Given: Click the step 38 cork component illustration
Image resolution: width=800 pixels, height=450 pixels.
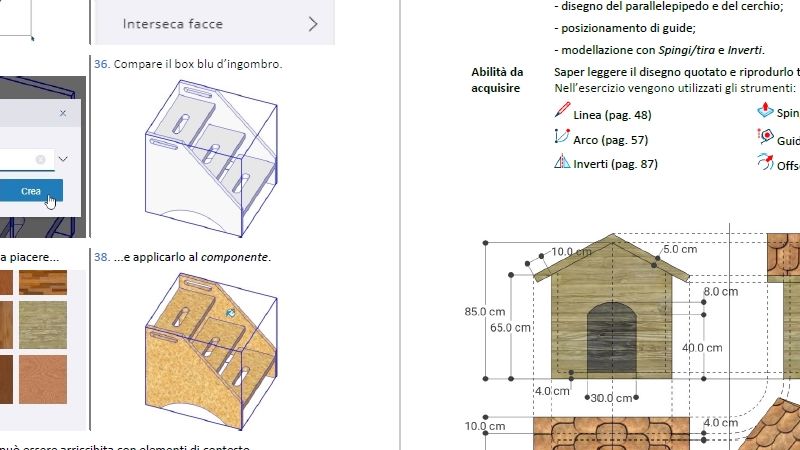Looking at the screenshot, I should [211, 351].
